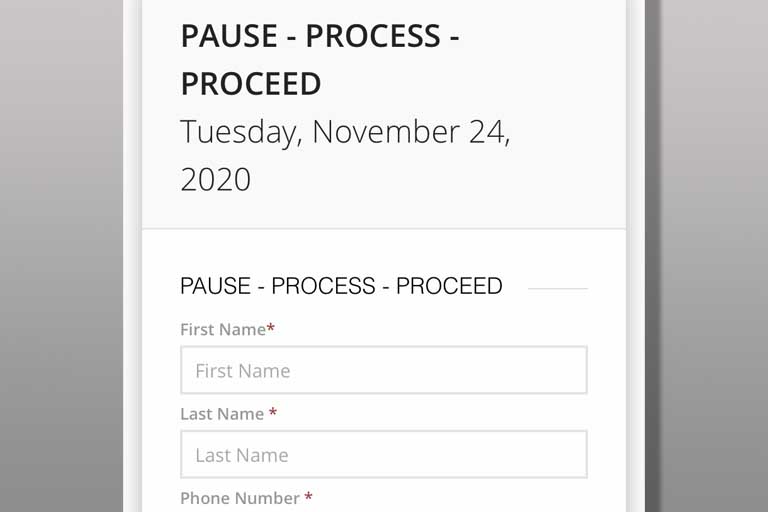Click PROCEED on the bold title's second line
Screen dimensions: 768x512
pyautogui.click(x=251, y=84)
